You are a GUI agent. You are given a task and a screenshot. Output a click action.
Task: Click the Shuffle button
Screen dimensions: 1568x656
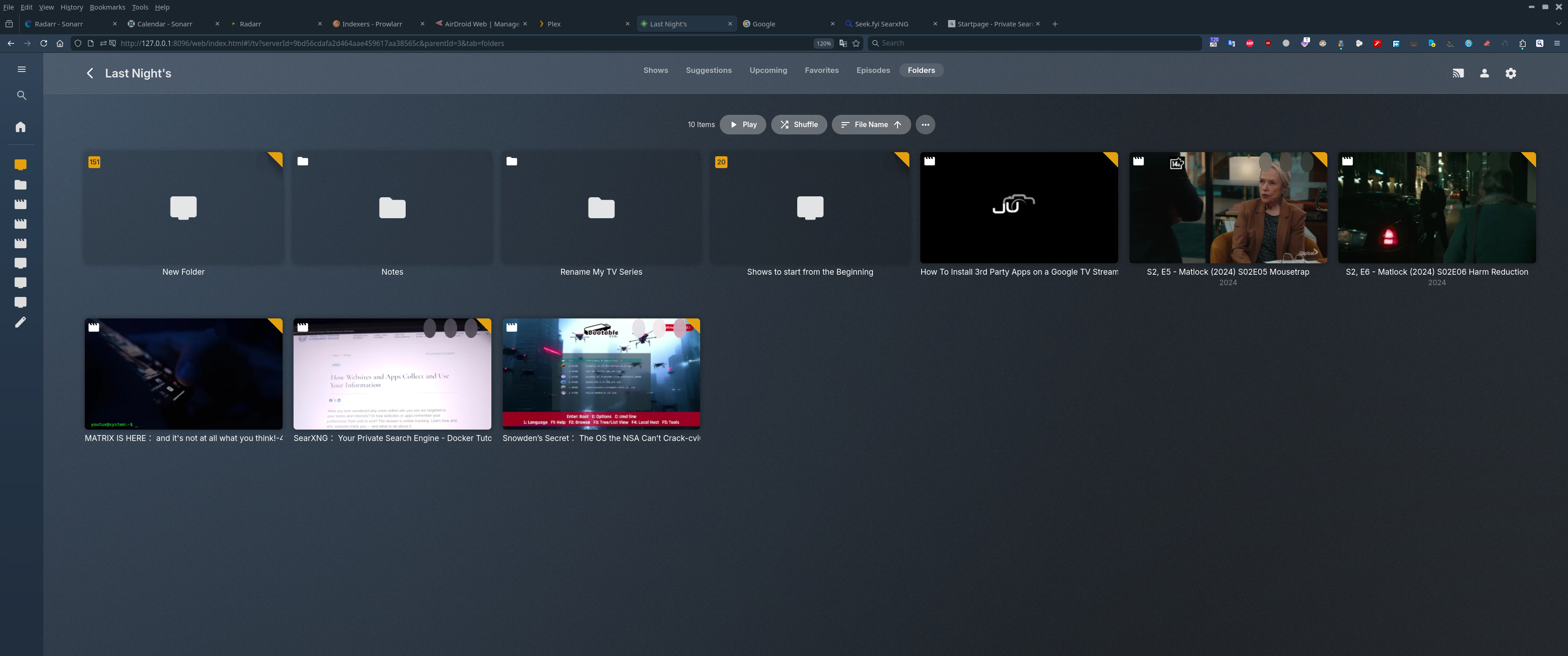pos(799,125)
